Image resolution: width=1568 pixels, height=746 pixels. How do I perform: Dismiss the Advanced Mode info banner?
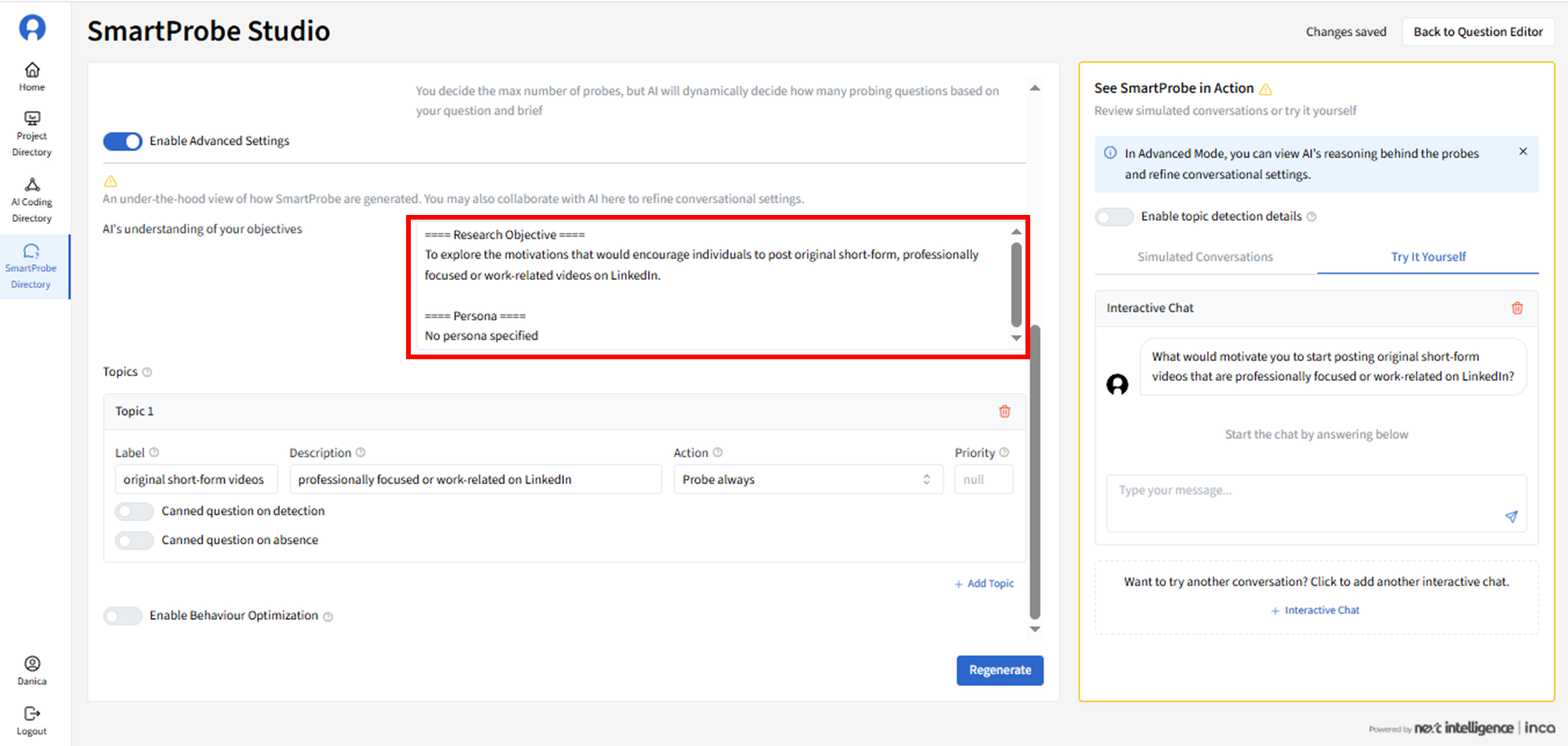click(1523, 151)
